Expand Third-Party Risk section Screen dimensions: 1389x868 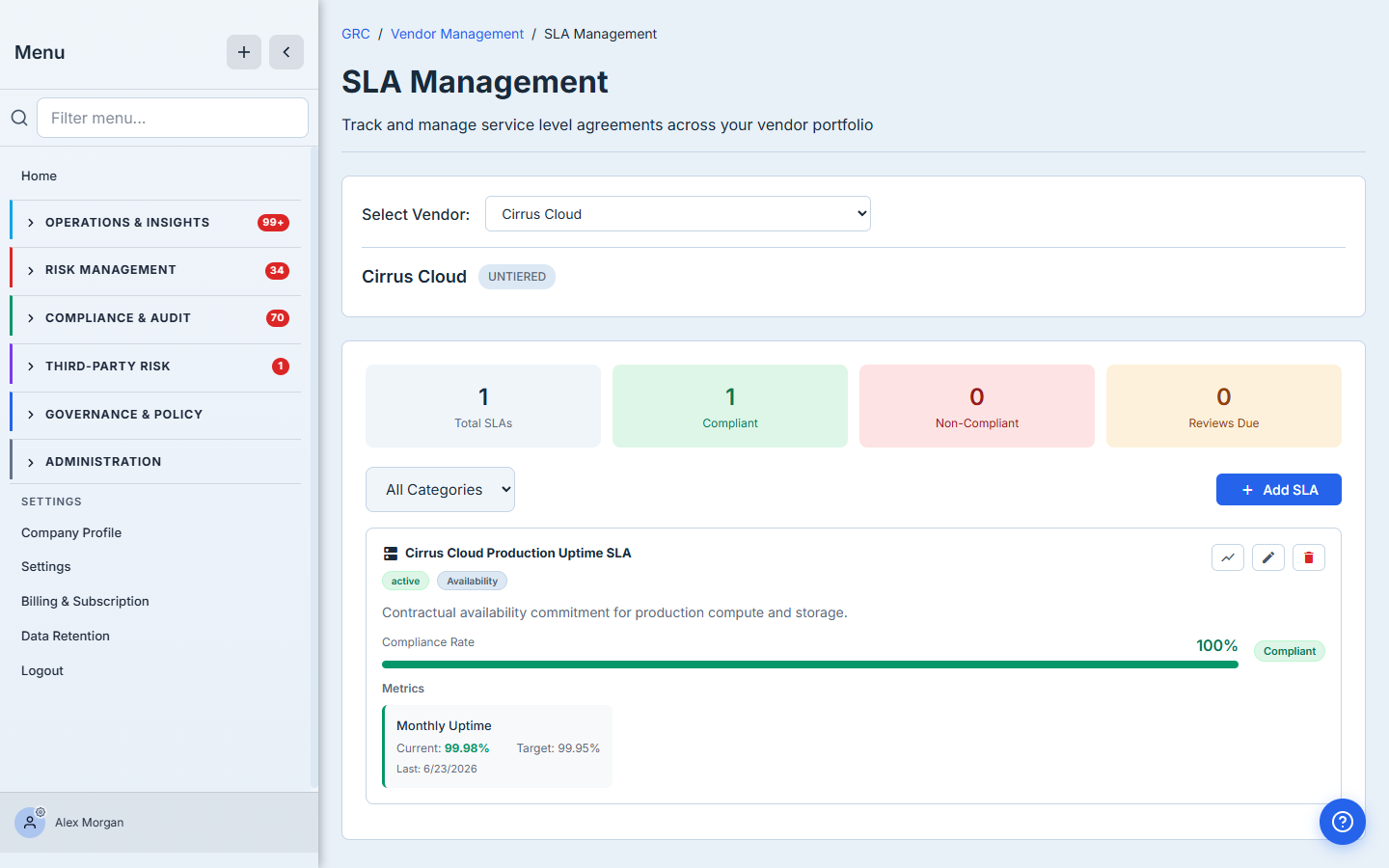click(155, 366)
